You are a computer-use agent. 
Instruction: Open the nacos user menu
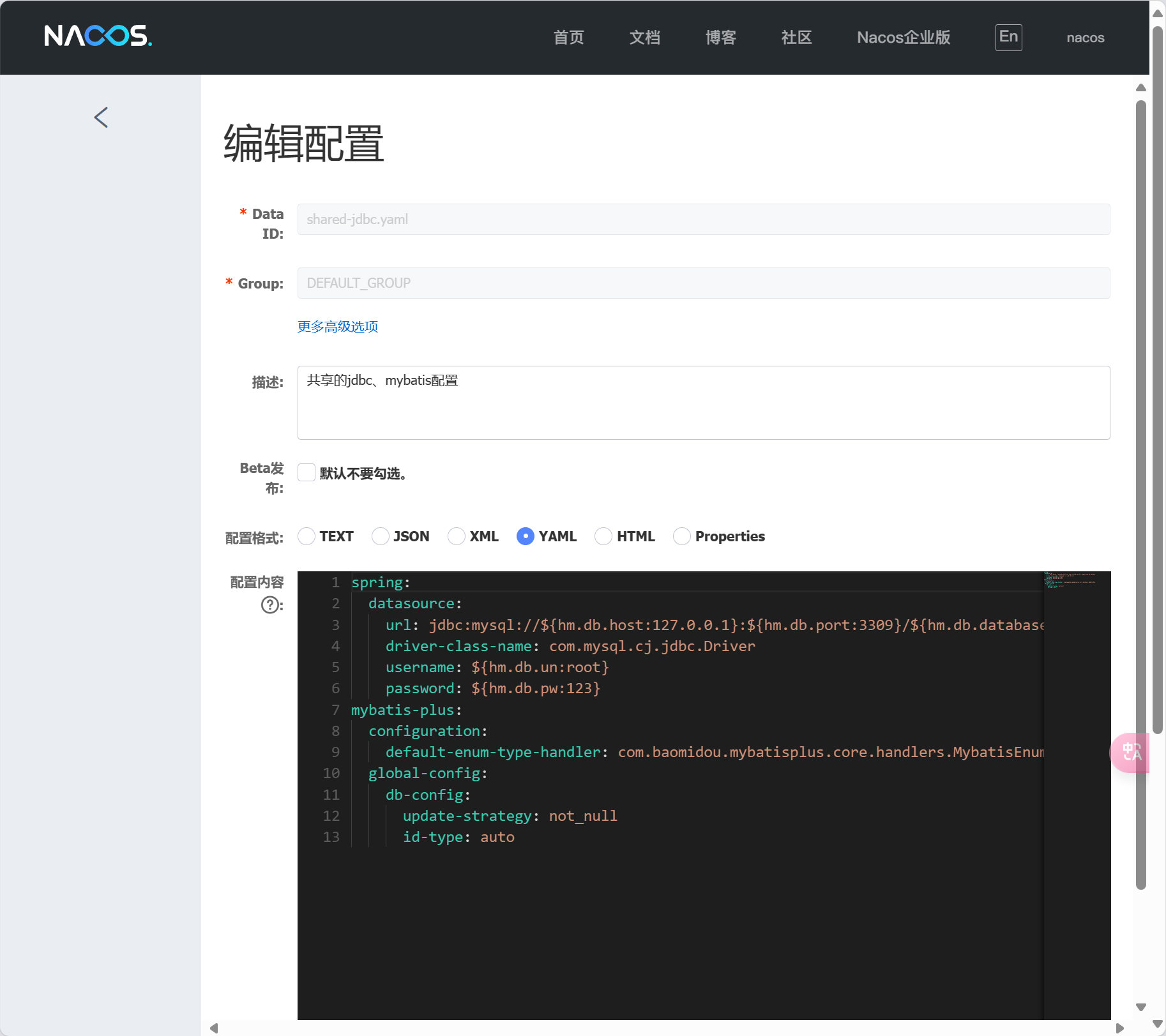coord(1085,38)
